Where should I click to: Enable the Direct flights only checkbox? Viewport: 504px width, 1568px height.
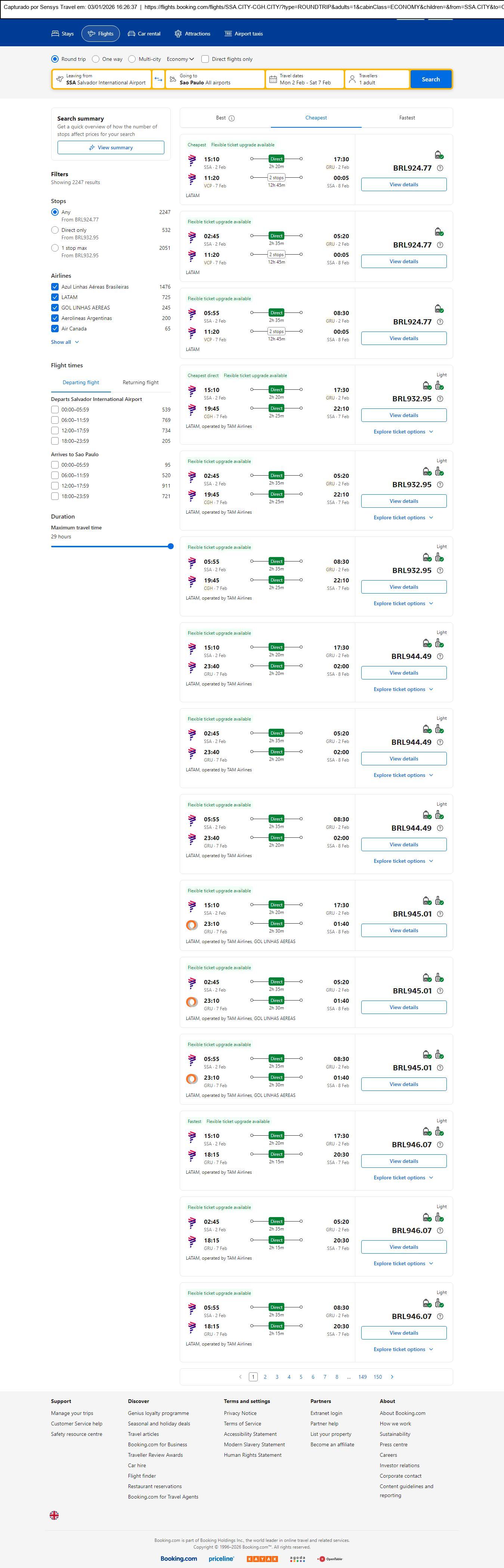[x=205, y=59]
